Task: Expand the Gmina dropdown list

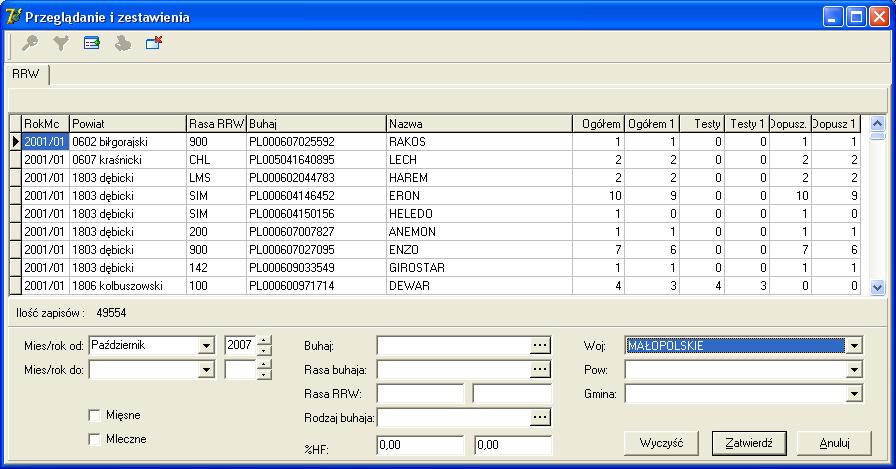Action: tap(854, 394)
